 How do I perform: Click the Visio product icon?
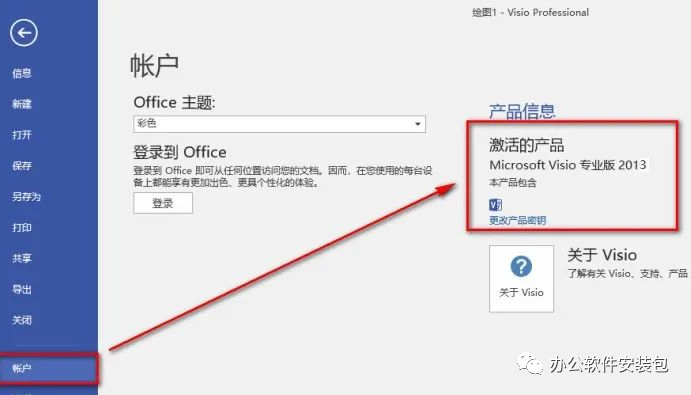[495, 205]
